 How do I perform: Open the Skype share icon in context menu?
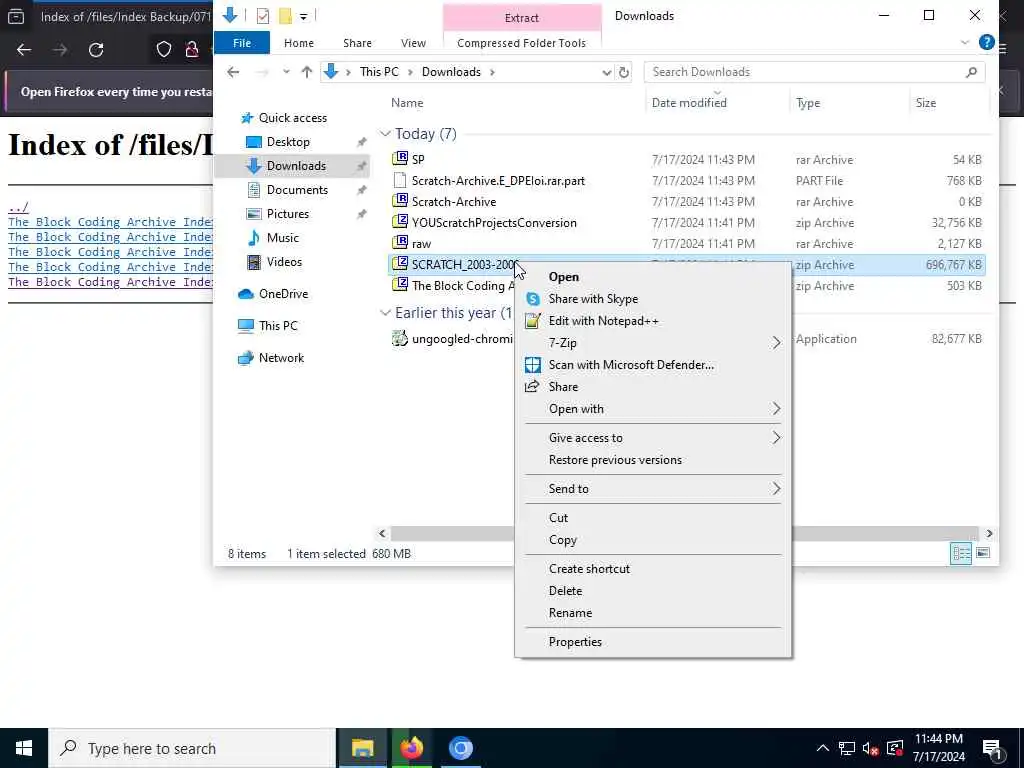pyautogui.click(x=533, y=298)
